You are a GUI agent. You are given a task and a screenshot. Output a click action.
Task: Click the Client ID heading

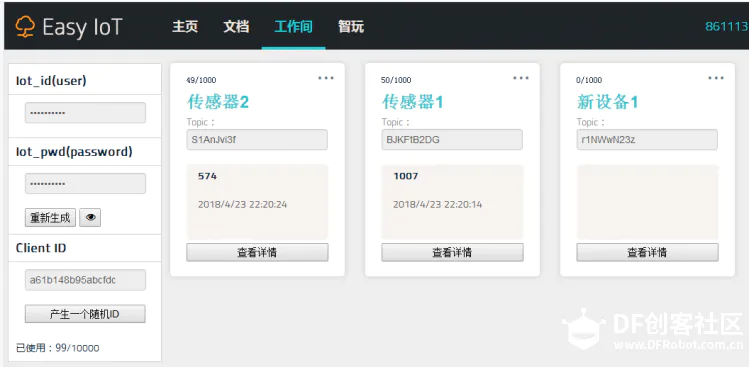pos(41,248)
